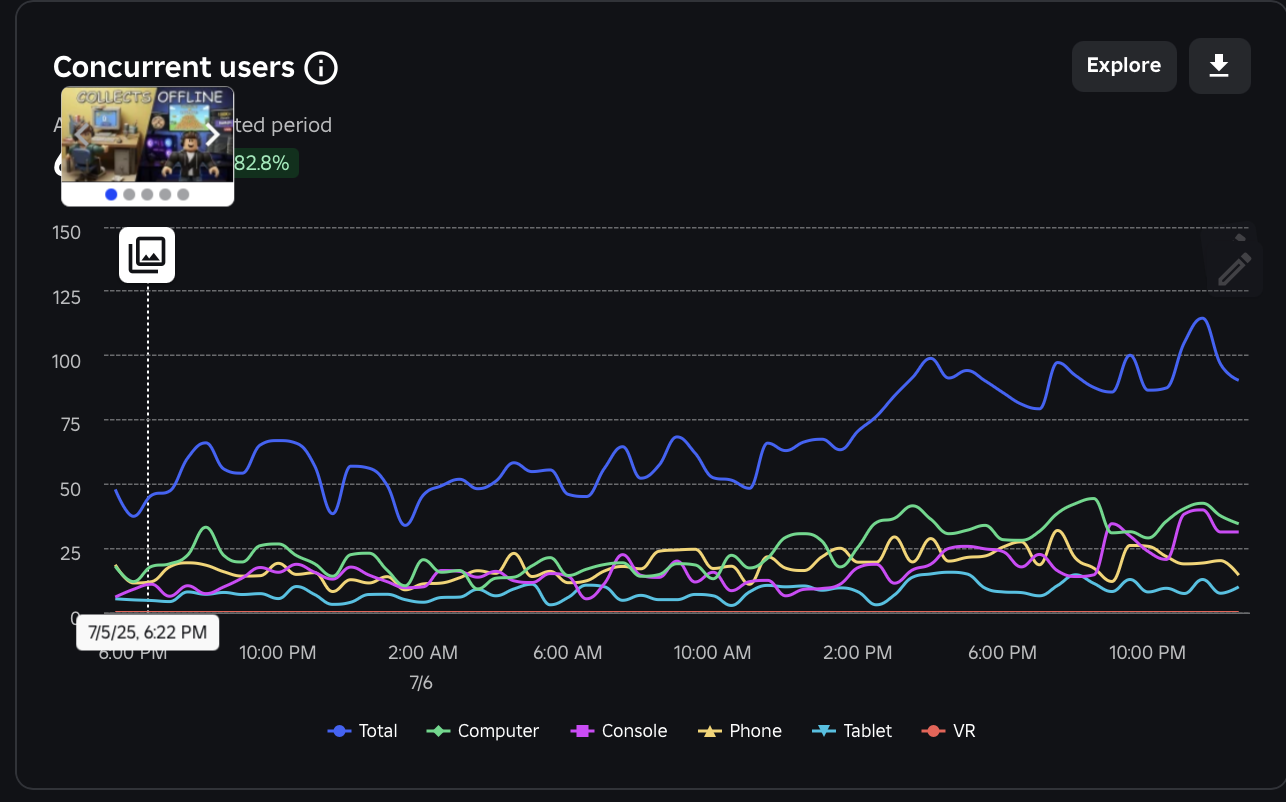Click the 7/5/25, 6:22 PM tooltip
This screenshot has width=1286, height=802.
tap(148, 632)
